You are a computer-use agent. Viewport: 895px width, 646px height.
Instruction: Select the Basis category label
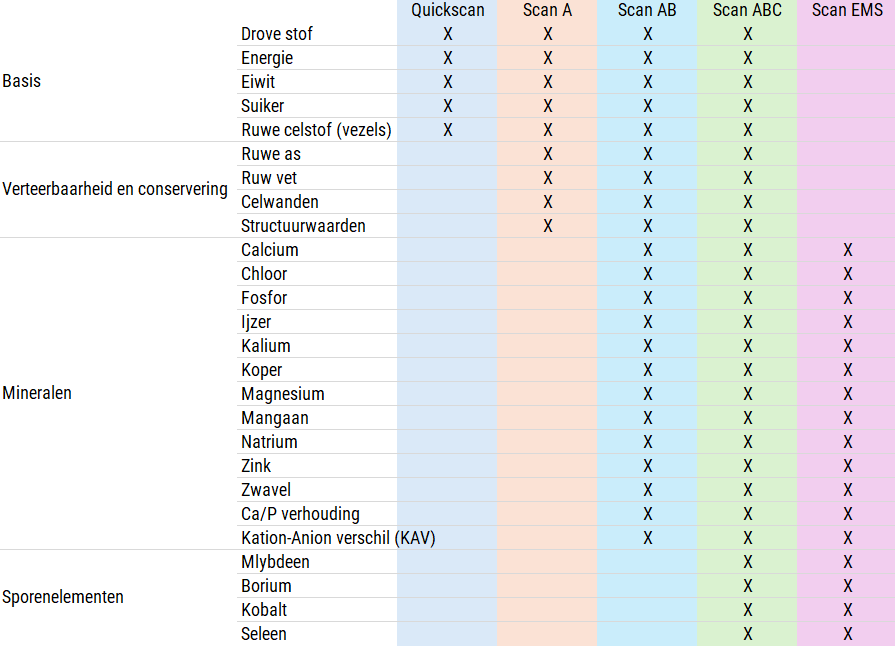[x=22, y=81]
